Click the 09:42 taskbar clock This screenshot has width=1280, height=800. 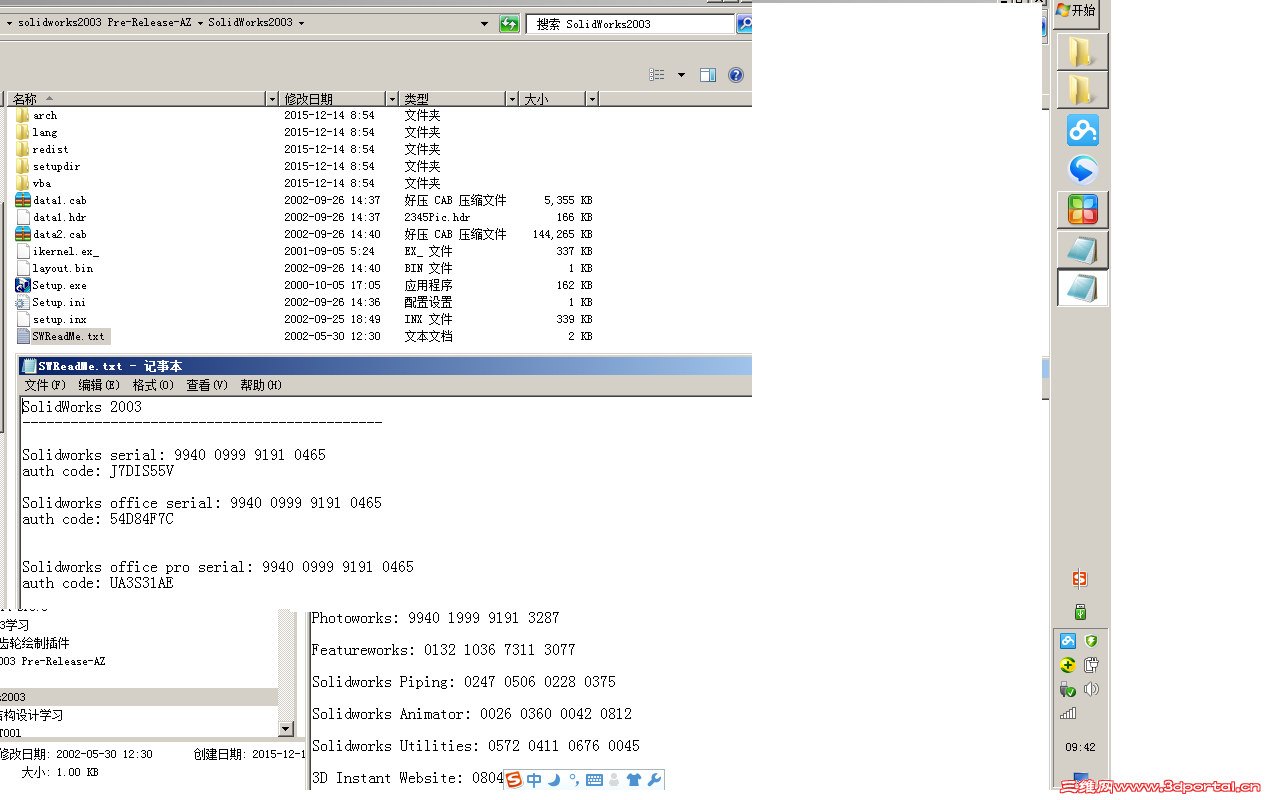[x=1080, y=747]
